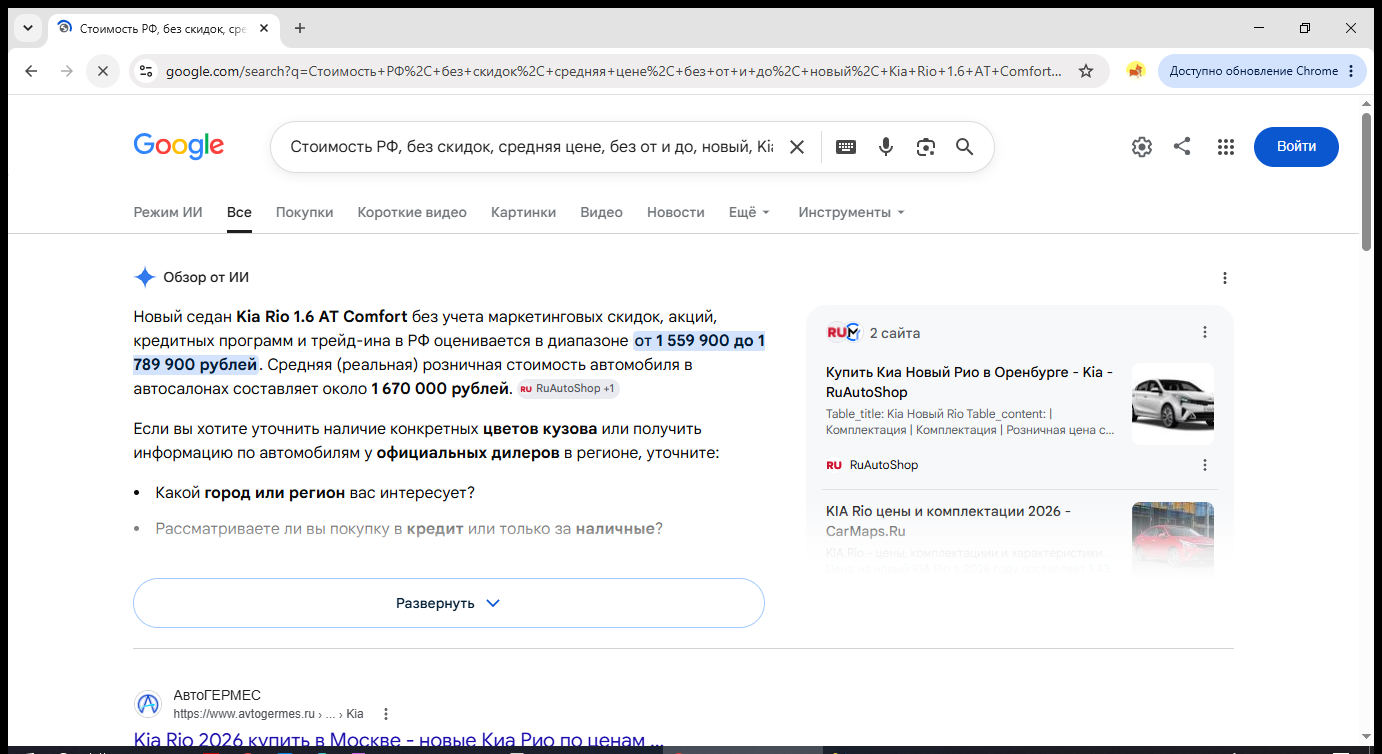Open the on-screen keyboard input tool
1382x754 pixels.
846,147
